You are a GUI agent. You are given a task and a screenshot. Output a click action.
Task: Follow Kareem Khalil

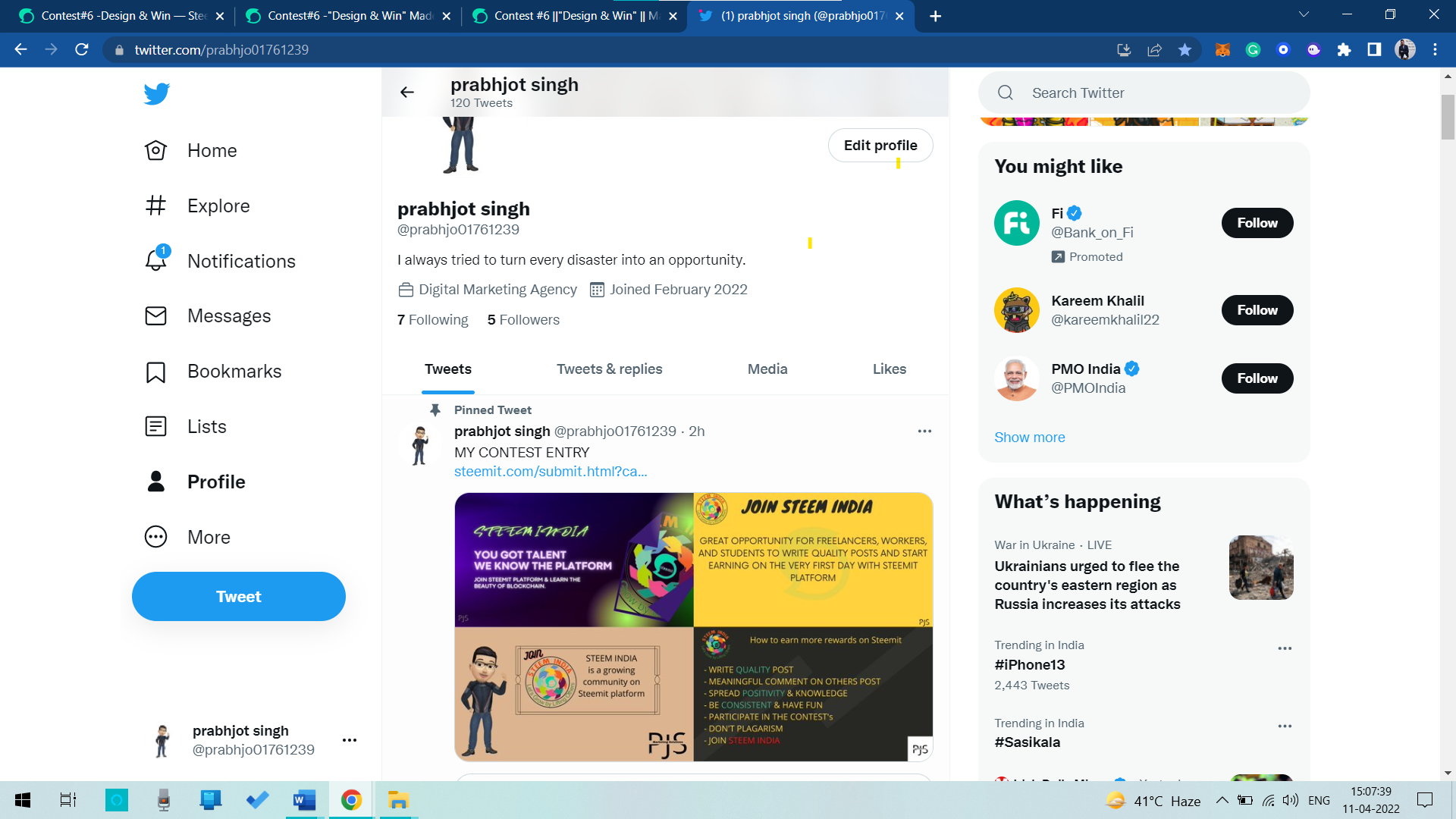click(x=1257, y=310)
